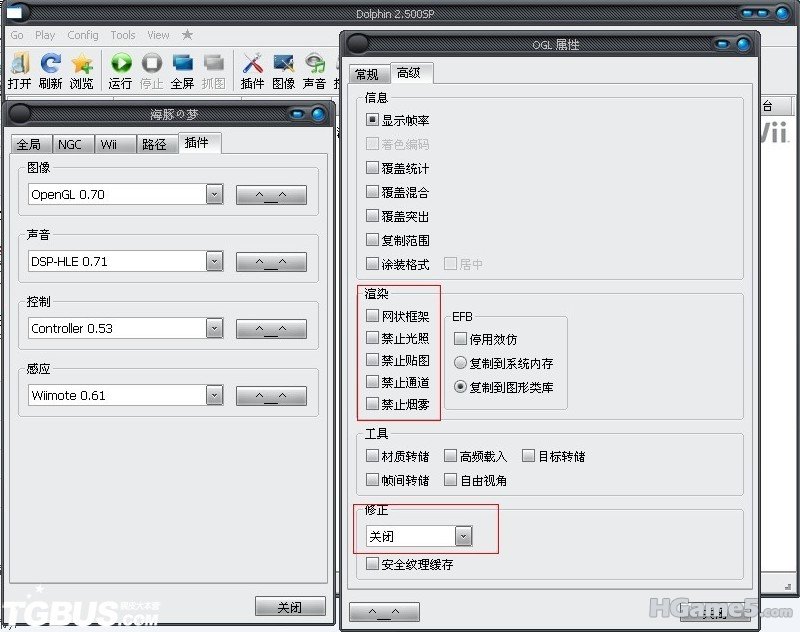This screenshot has width=800, height=632.
Task: Enable the 网状框架 wireframe checkbox
Action: pyautogui.click(x=373, y=316)
